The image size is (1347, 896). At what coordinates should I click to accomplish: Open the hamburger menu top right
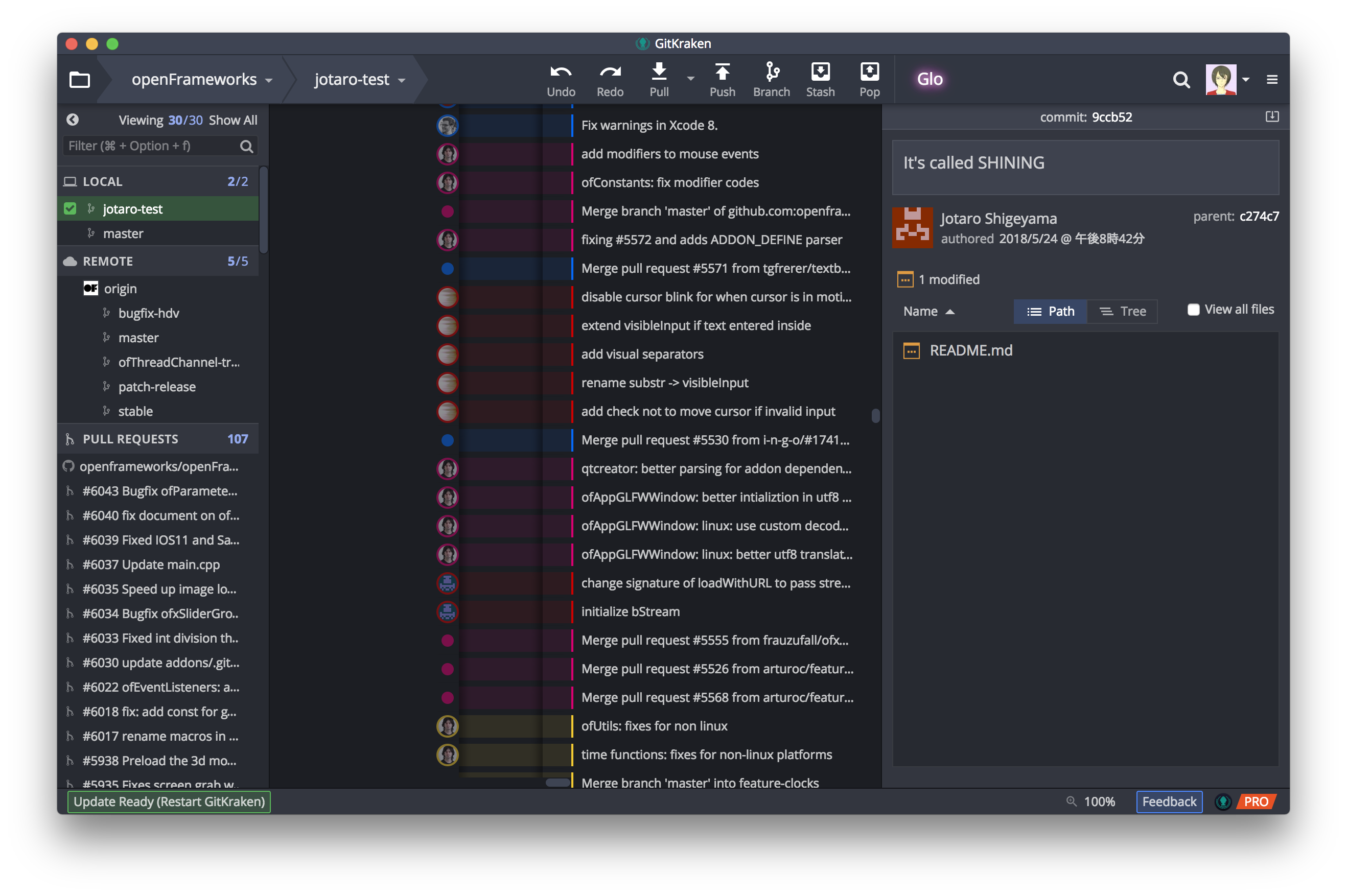point(1273,79)
